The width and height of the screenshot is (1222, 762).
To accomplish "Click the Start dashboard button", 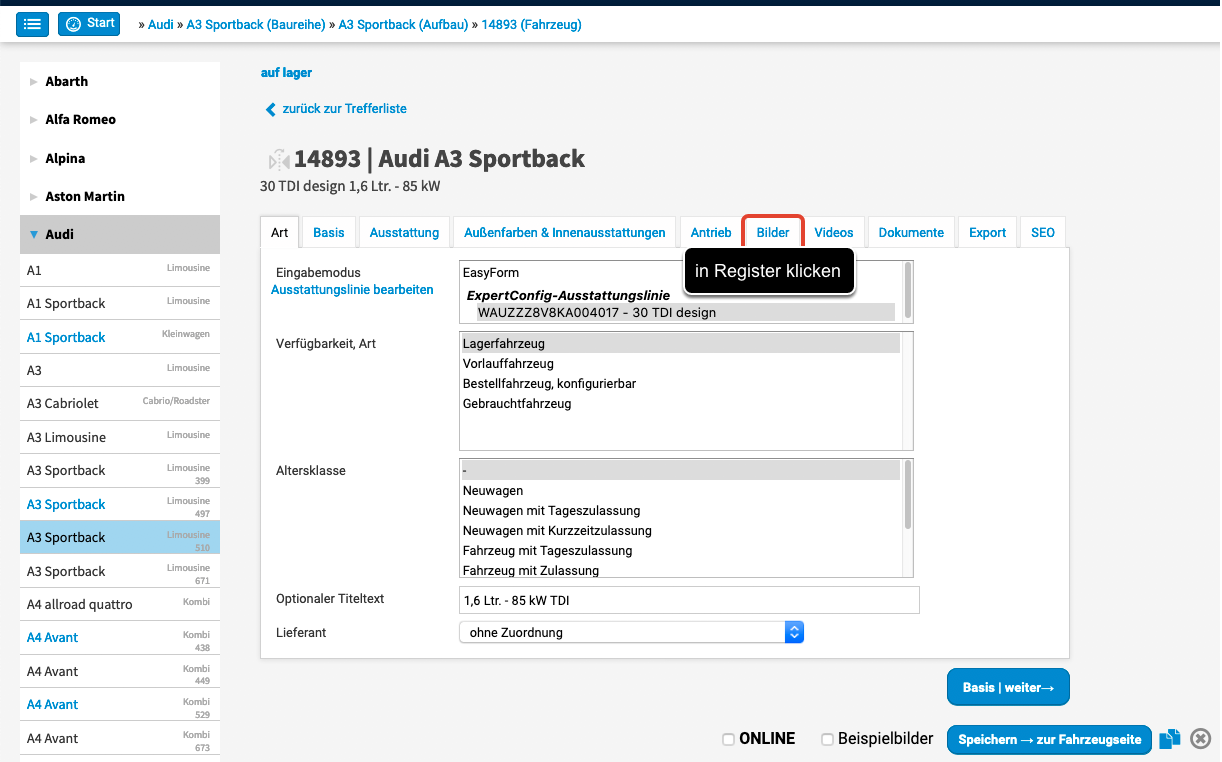I will point(89,24).
